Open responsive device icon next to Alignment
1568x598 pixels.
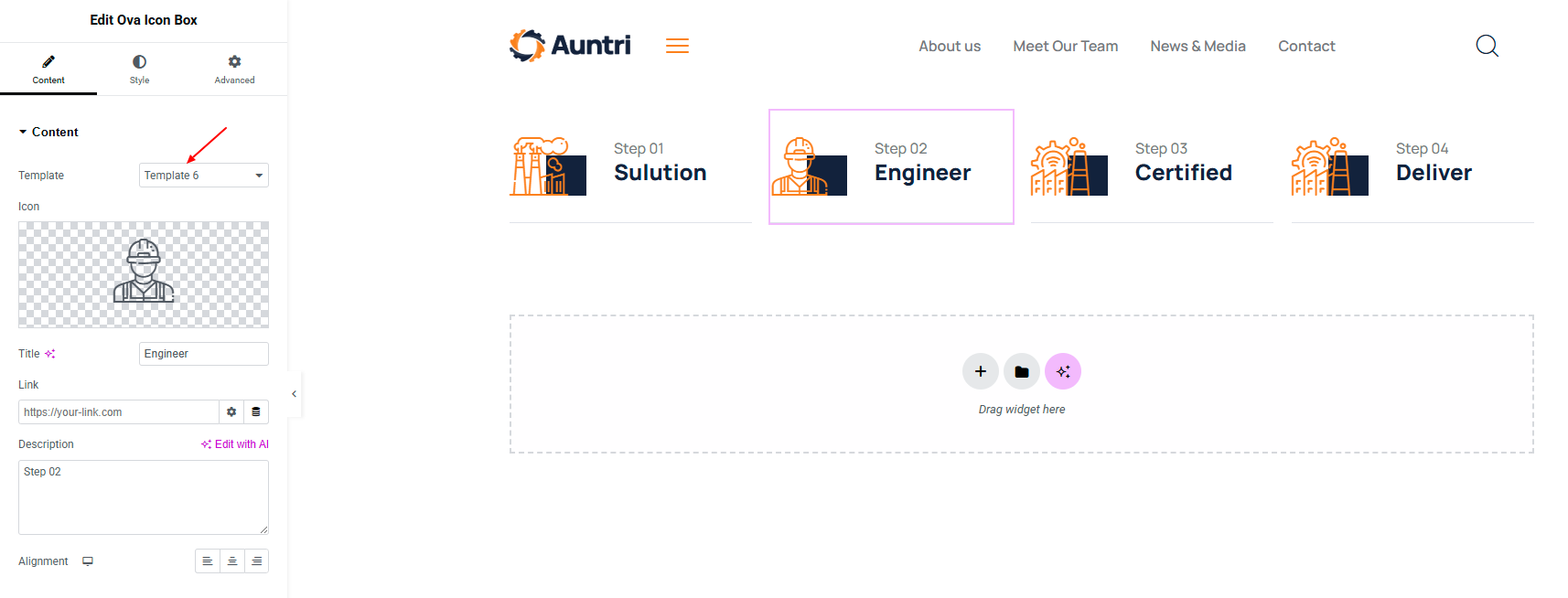tap(88, 561)
